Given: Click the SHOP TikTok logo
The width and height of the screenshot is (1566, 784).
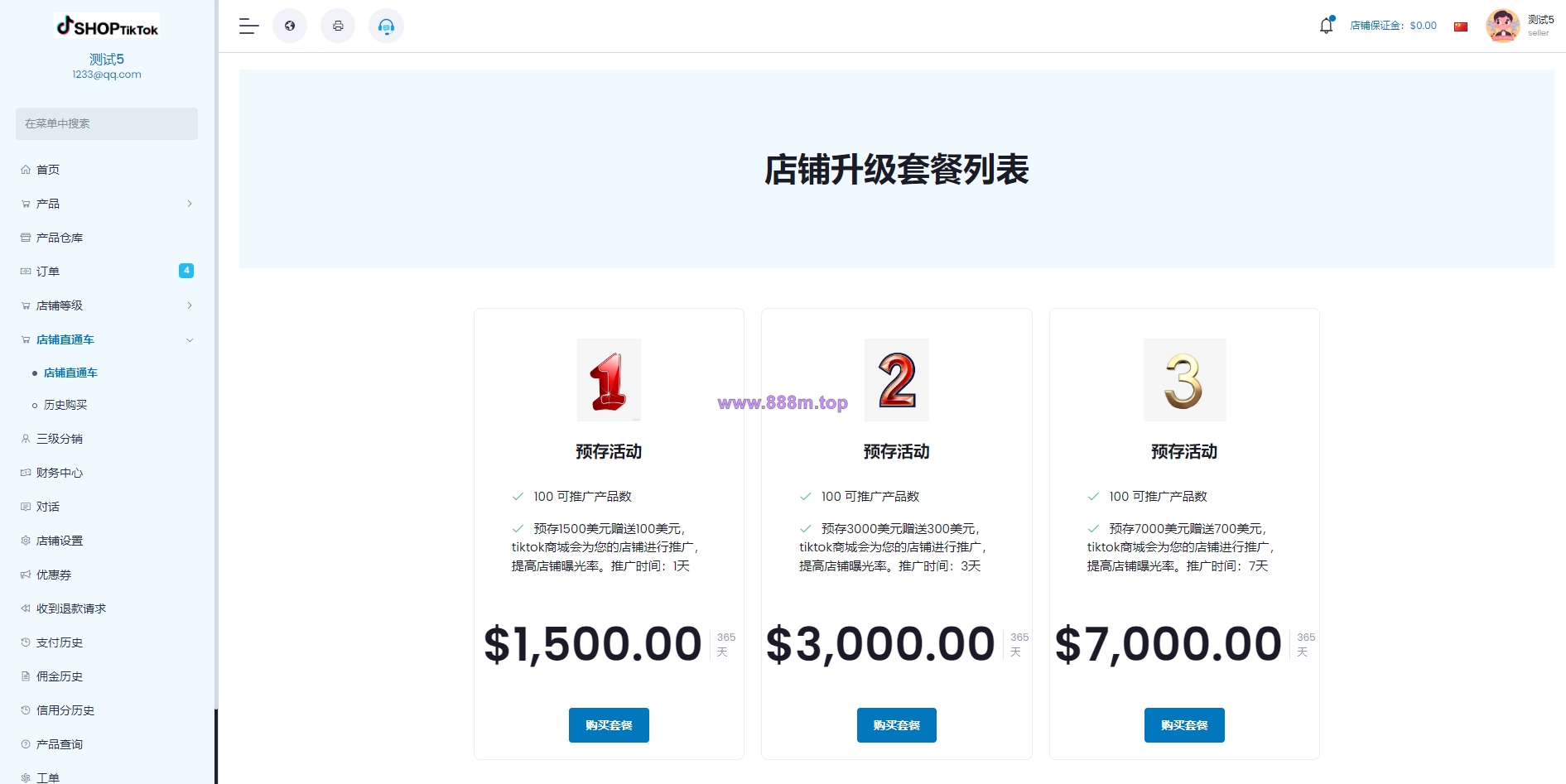Looking at the screenshot, I should tap(108, 26).
